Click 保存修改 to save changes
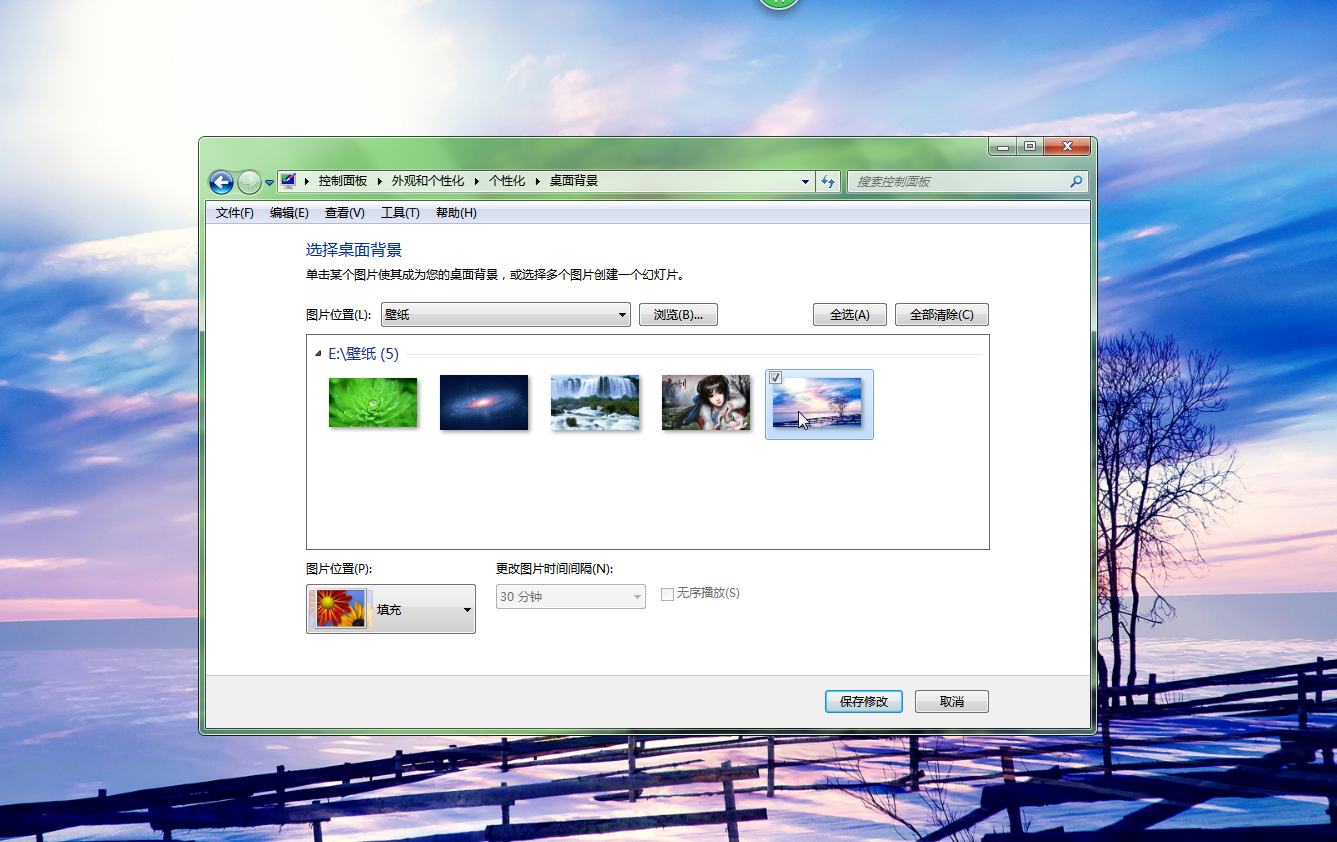This screenshot has height=842, width=1337. (864, 702)
